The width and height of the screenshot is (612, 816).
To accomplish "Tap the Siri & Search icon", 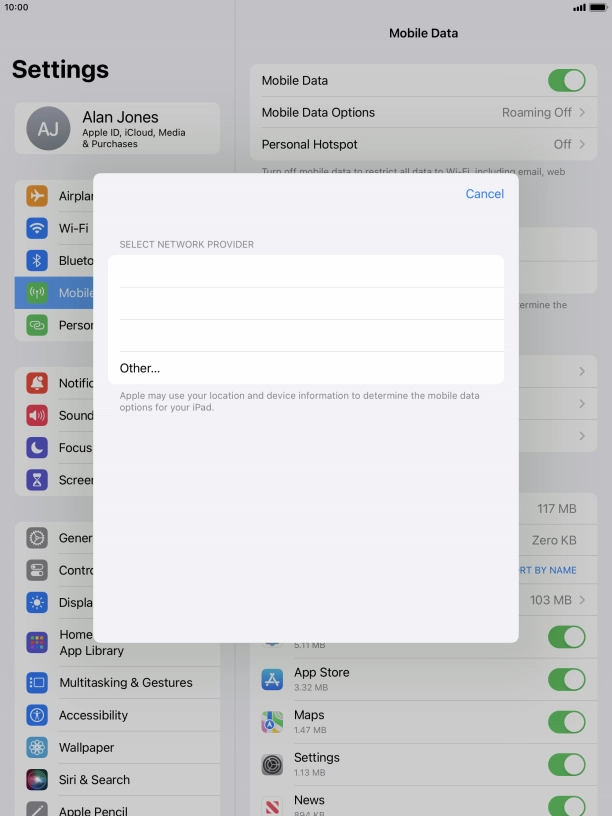I will pyautogui.click(x=37, y=779).
